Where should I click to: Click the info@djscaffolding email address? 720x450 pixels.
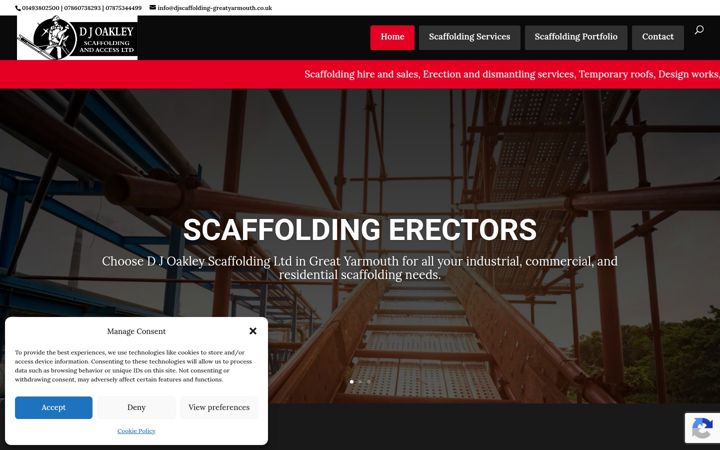215,8
